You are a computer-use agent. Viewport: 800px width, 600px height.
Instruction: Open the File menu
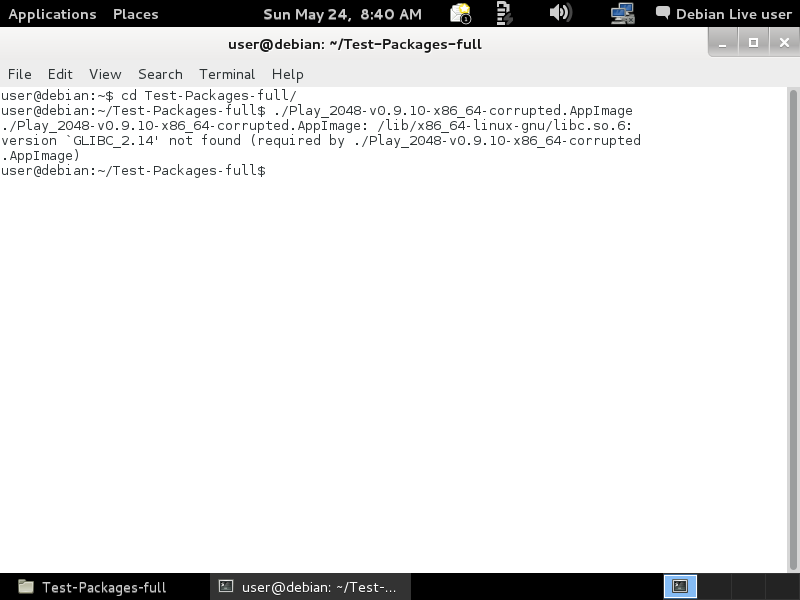[x=19, y=74]
